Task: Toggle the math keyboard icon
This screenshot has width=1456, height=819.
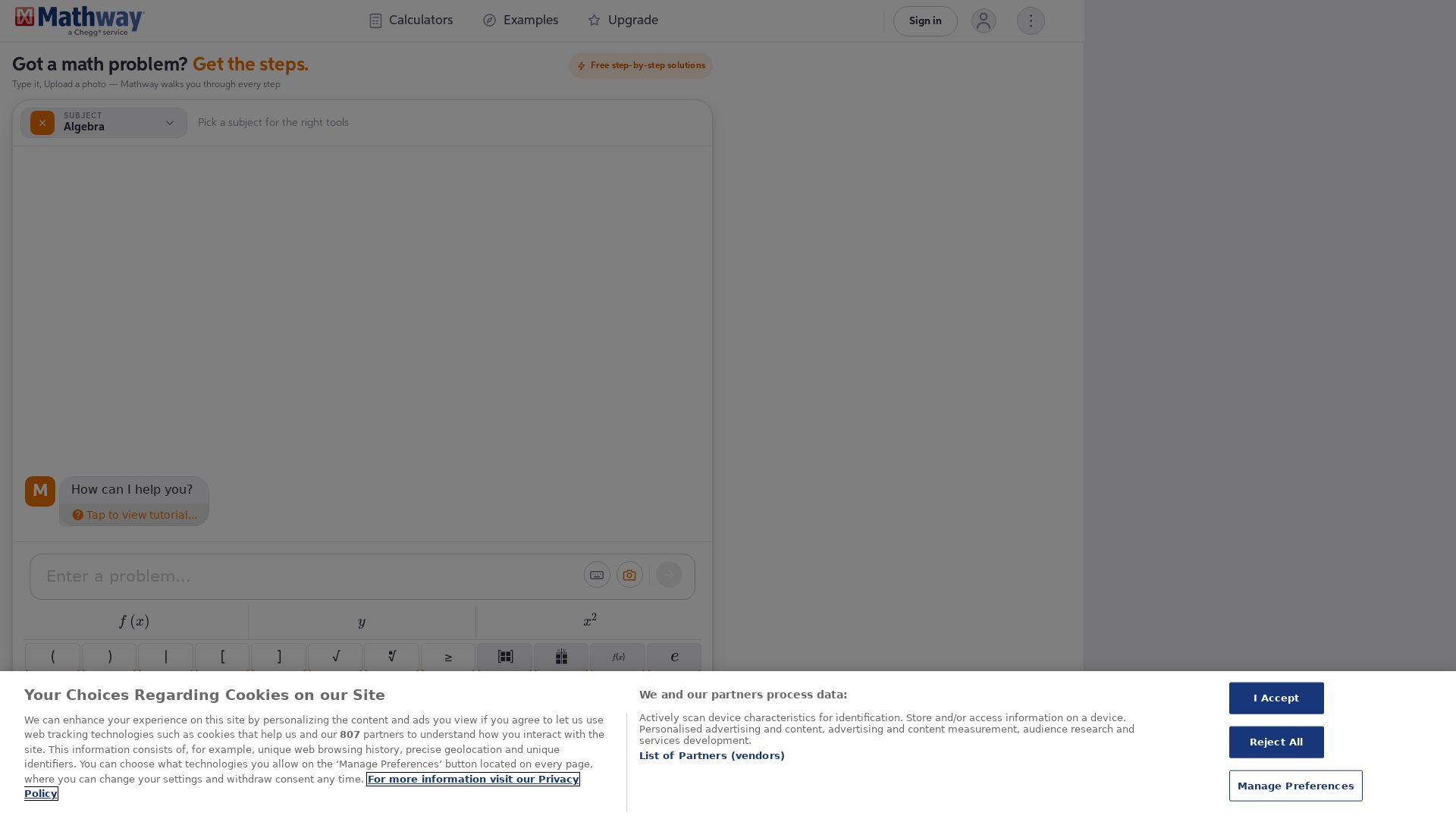Action: point(597,575)
